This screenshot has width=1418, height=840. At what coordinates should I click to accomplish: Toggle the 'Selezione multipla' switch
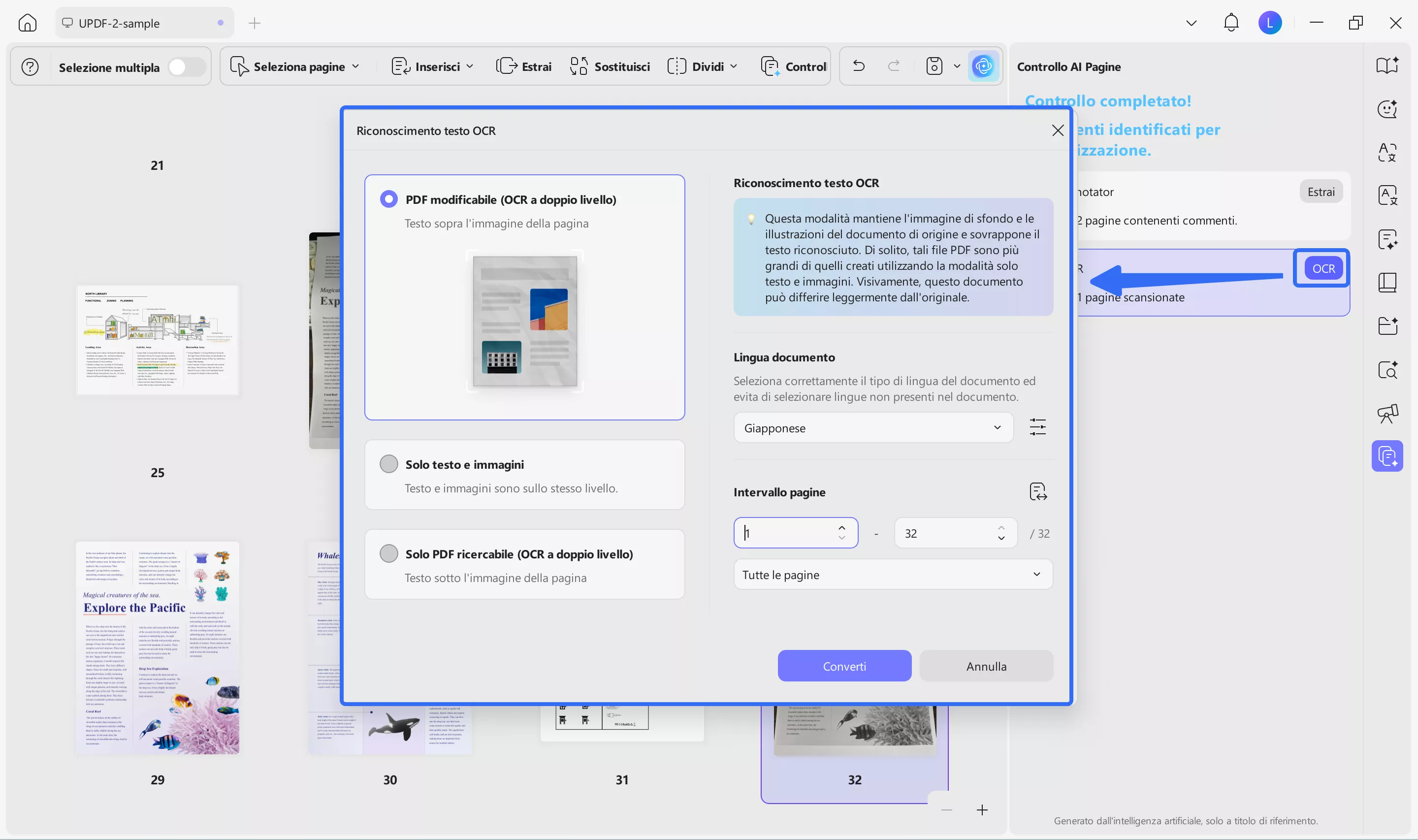pyautogui.click(x=187, y=66)
